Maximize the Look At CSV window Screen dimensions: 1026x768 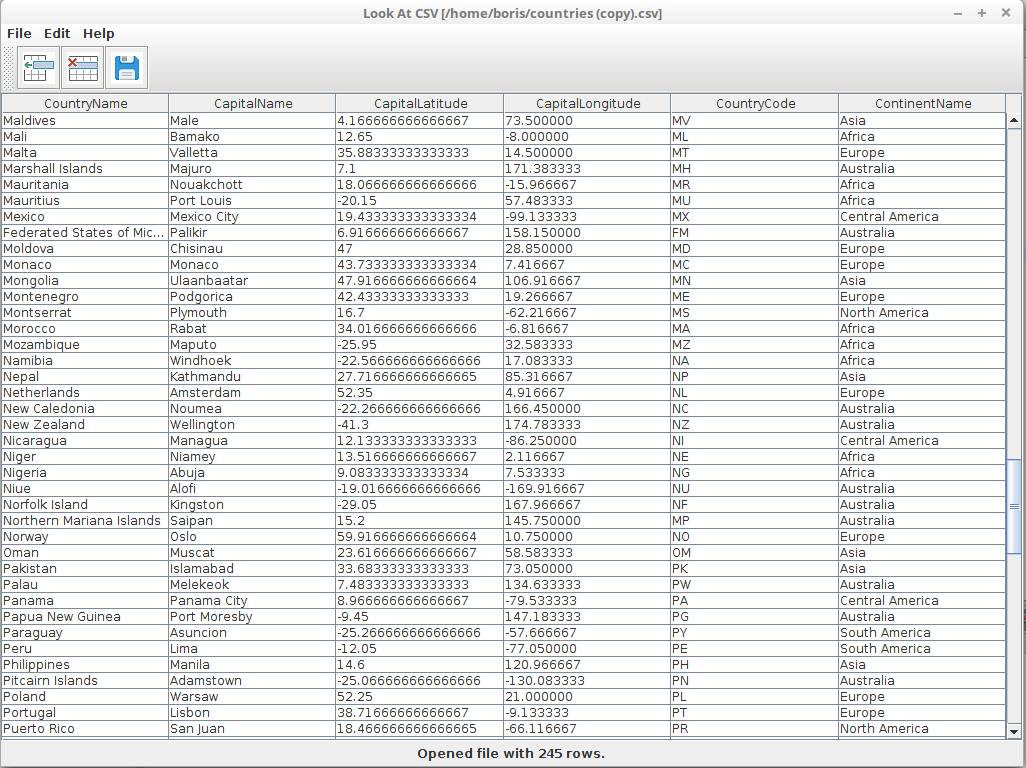coord(982,13)
